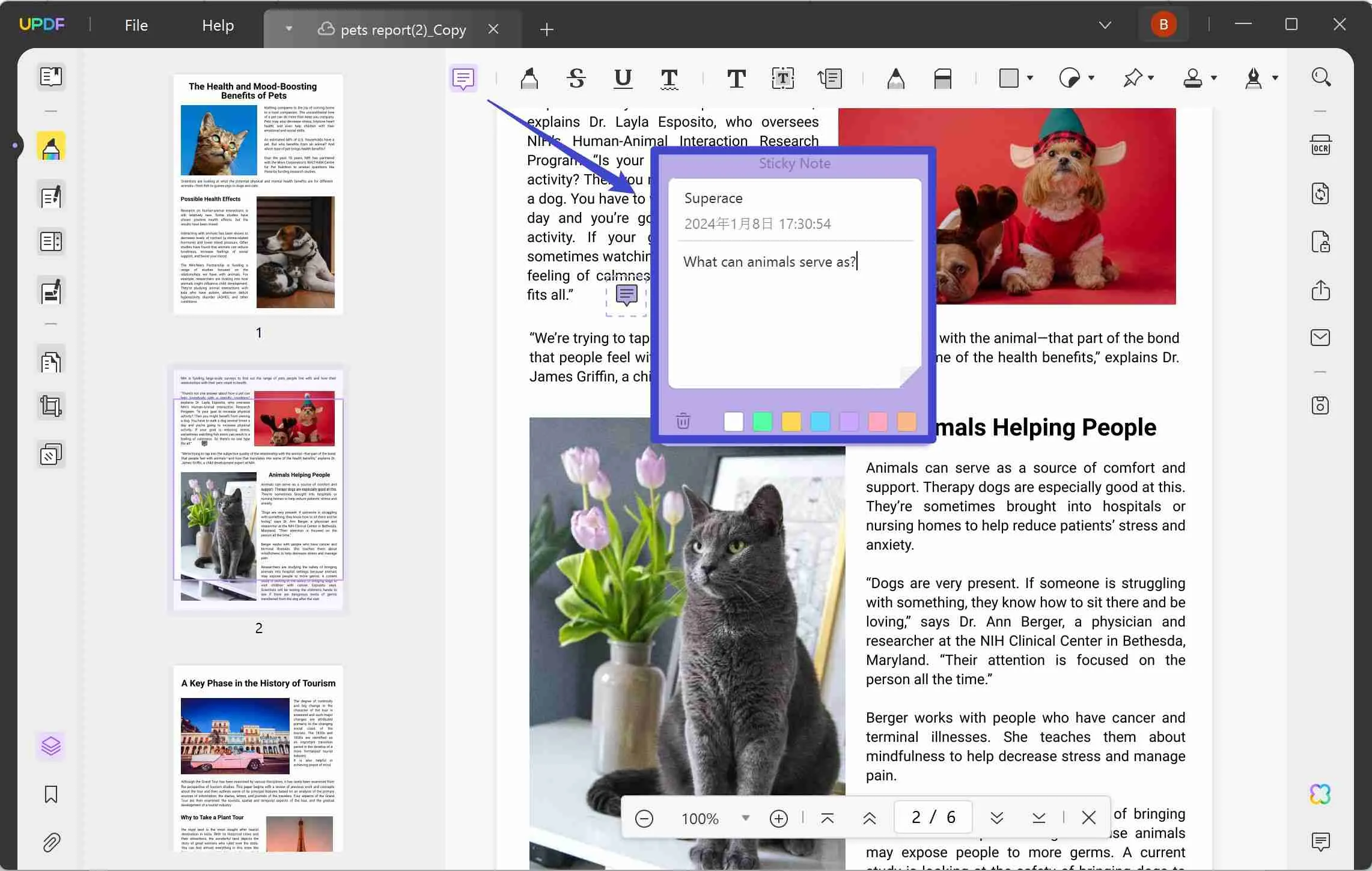Select the sticky note annotation tool
The width and height of the screenshot is (1372, 871).
463,78
